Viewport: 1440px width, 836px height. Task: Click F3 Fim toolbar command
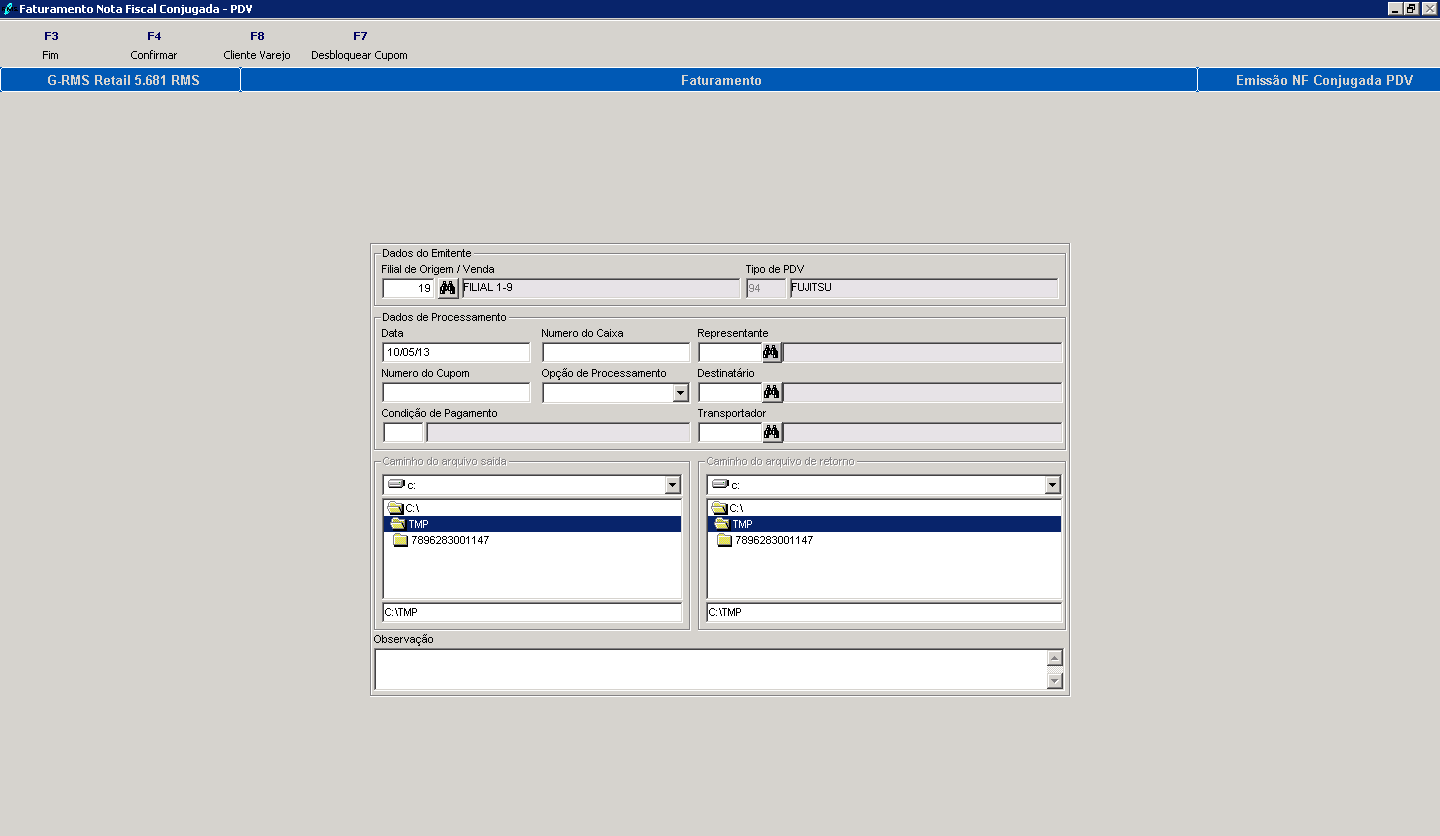[51, 45]
